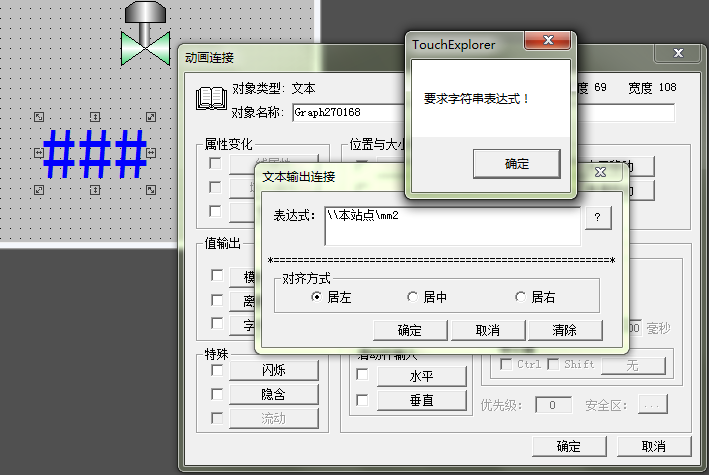Check the 水平 slider input checkbox
Image resolution: width=709 pixels, height=475 pixels.
point(362,375)
